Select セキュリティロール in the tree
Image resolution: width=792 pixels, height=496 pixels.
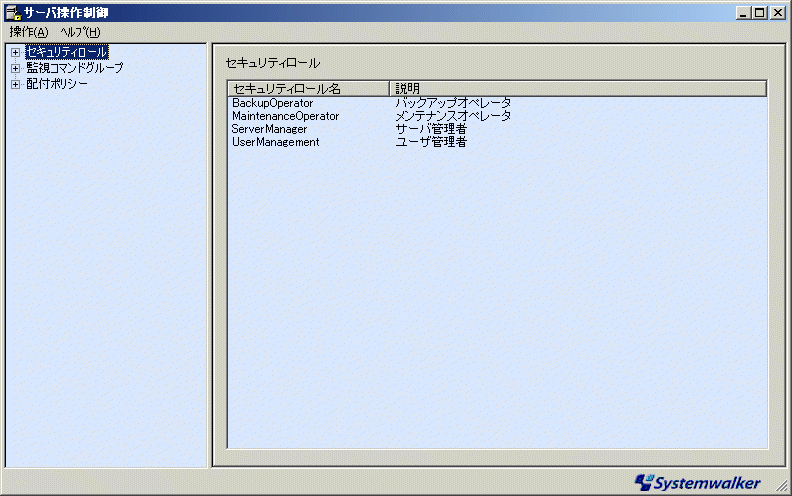click(67, 52)
